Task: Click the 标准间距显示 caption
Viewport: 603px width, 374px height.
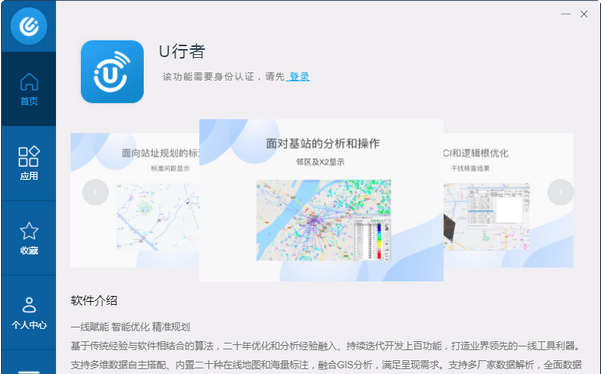Action: [170, 168]
